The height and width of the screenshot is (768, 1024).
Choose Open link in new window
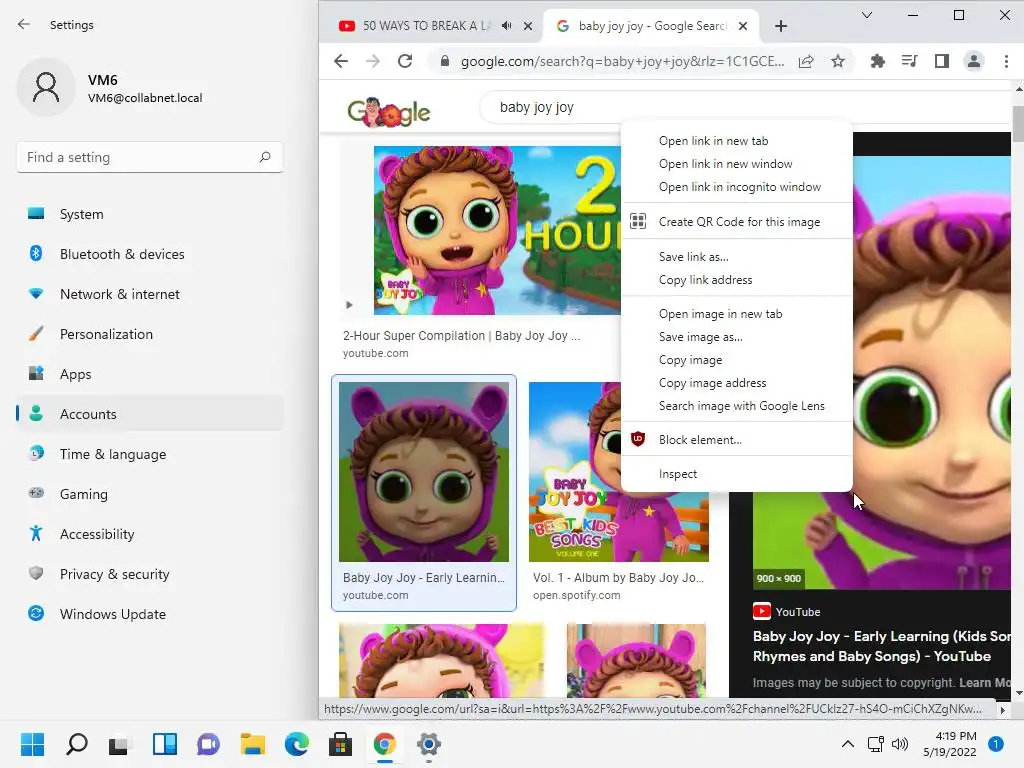coord(737,164)
